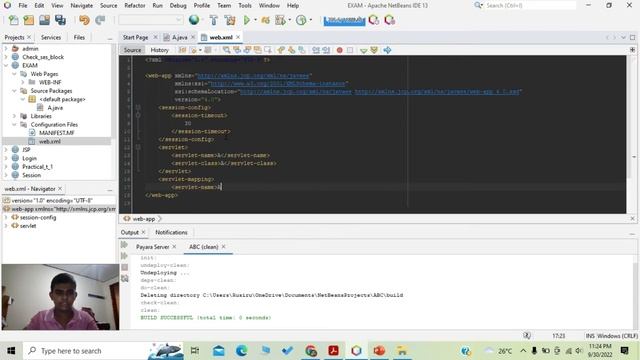Expand servlet node in Navigator
640x360 pixels.
point(6,226)
